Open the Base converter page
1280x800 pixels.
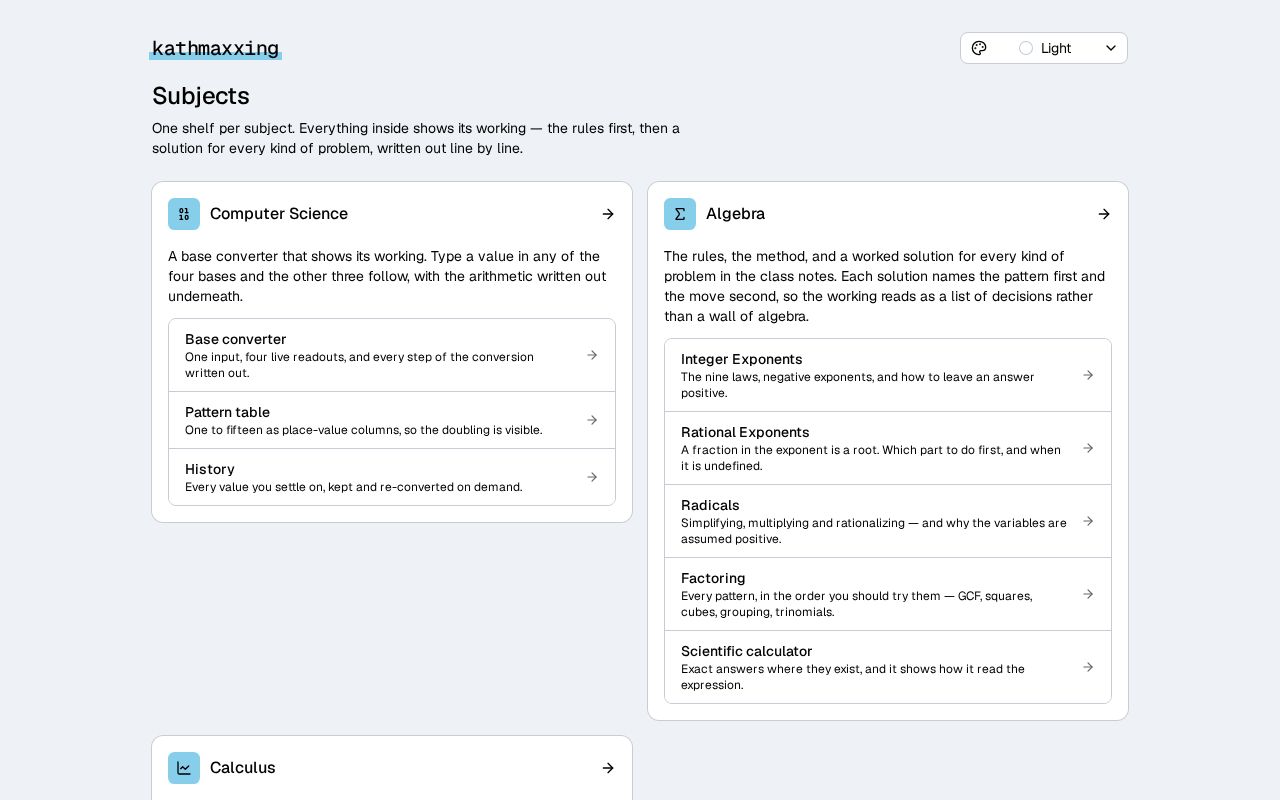tap(392, 355)
